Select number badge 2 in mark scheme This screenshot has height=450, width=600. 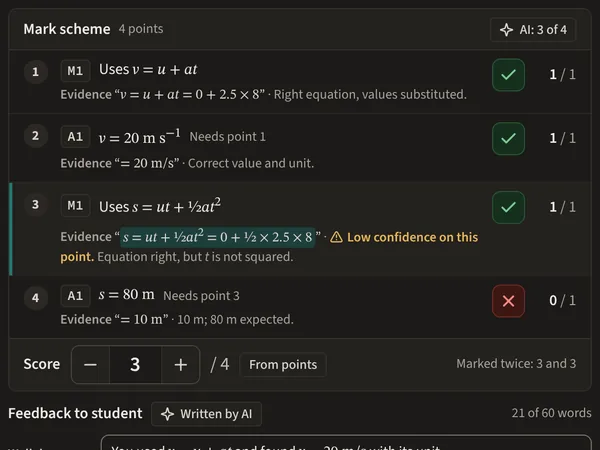point(36,135)
